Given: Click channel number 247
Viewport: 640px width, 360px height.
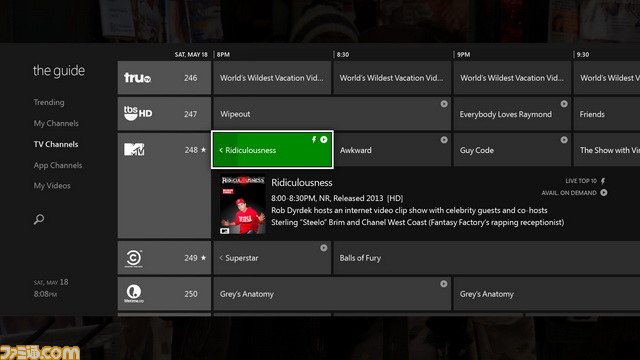Looking at the screenshot, I should pos(191,114).
